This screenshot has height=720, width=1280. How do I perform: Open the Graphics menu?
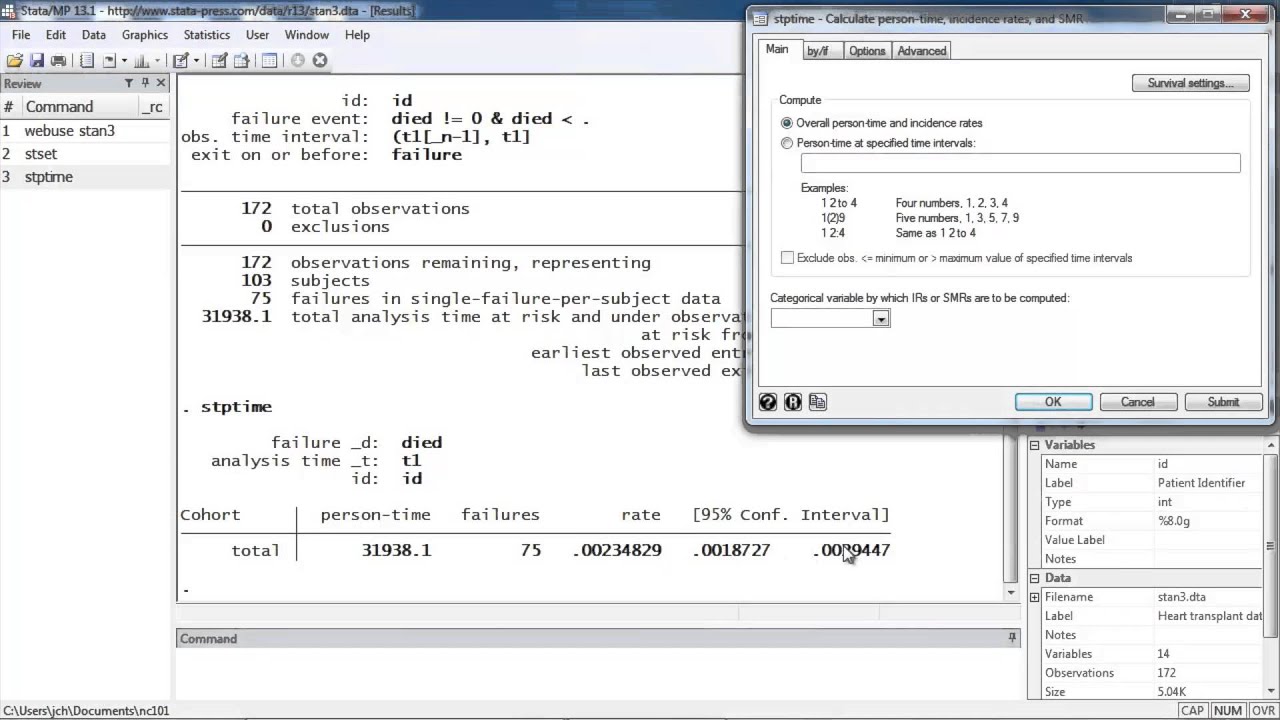point(145,34)
